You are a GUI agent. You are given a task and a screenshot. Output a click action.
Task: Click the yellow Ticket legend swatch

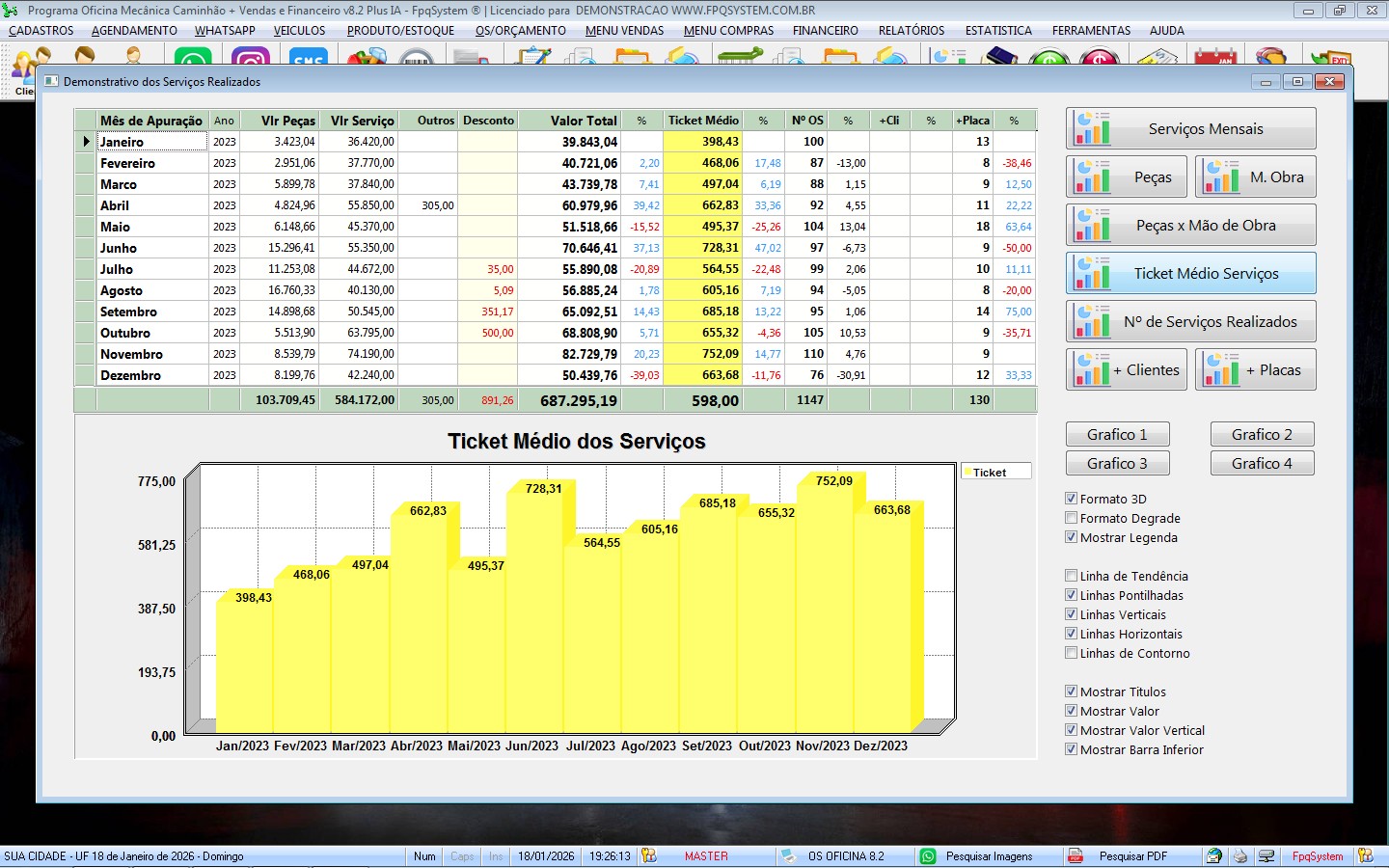coord(967,473)
